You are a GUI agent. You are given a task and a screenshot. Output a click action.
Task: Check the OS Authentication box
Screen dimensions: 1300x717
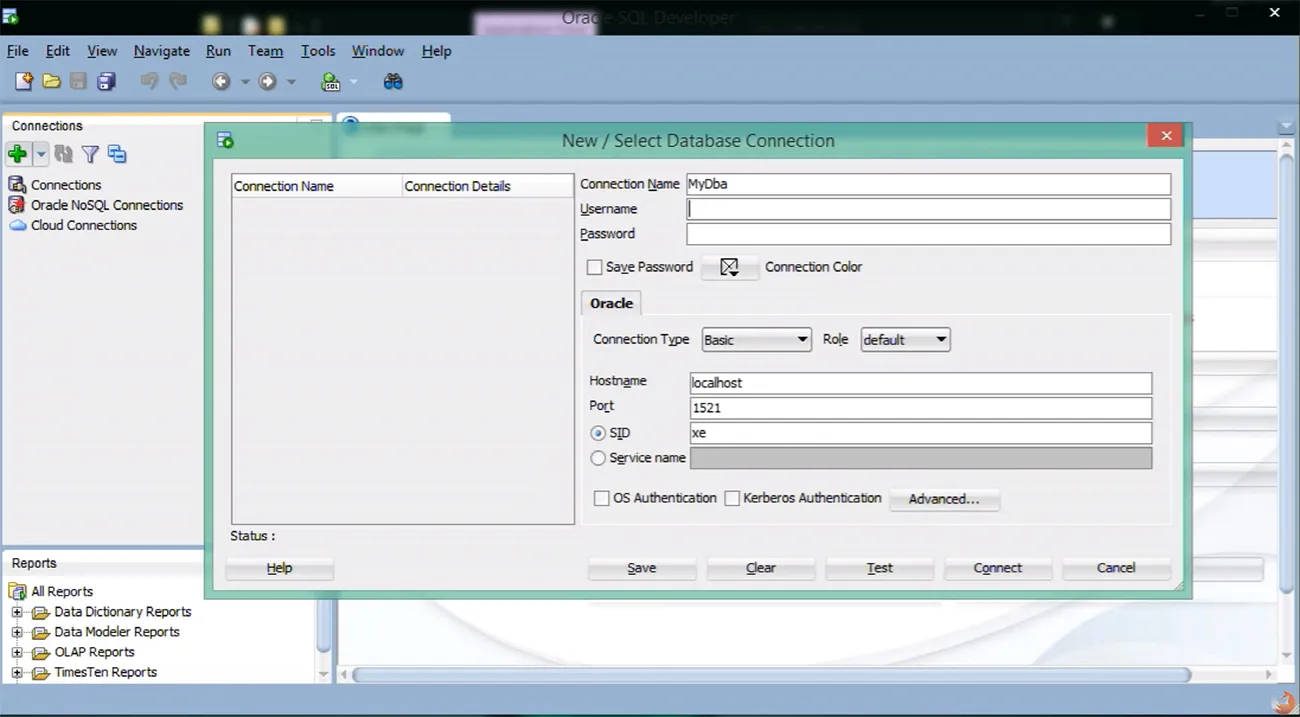tap(602, 498)
